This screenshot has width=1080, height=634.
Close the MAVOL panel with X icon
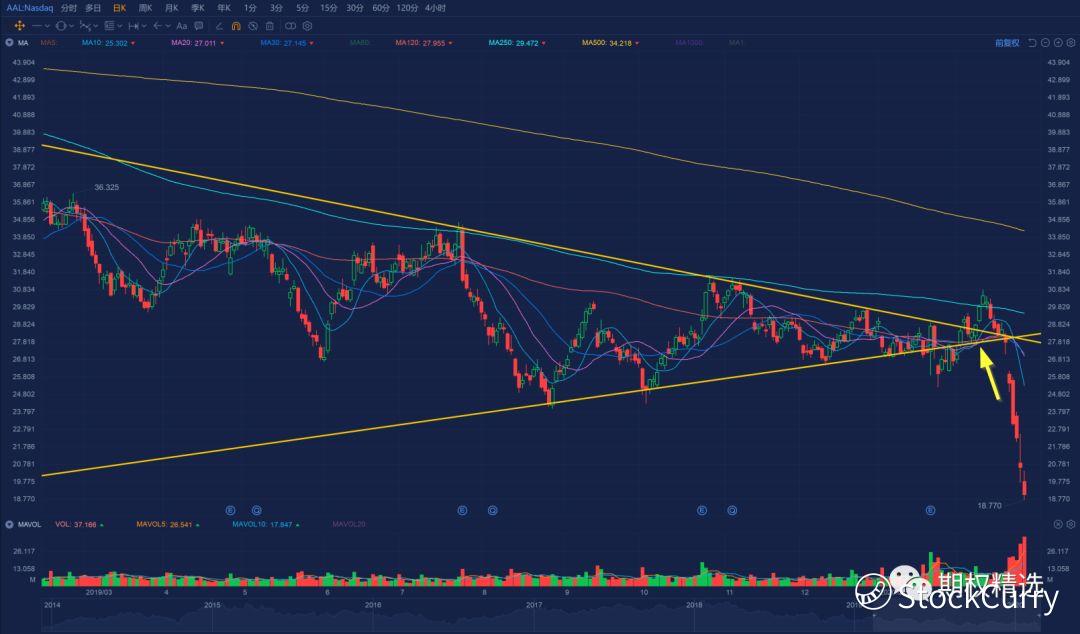click(1058, 524)
